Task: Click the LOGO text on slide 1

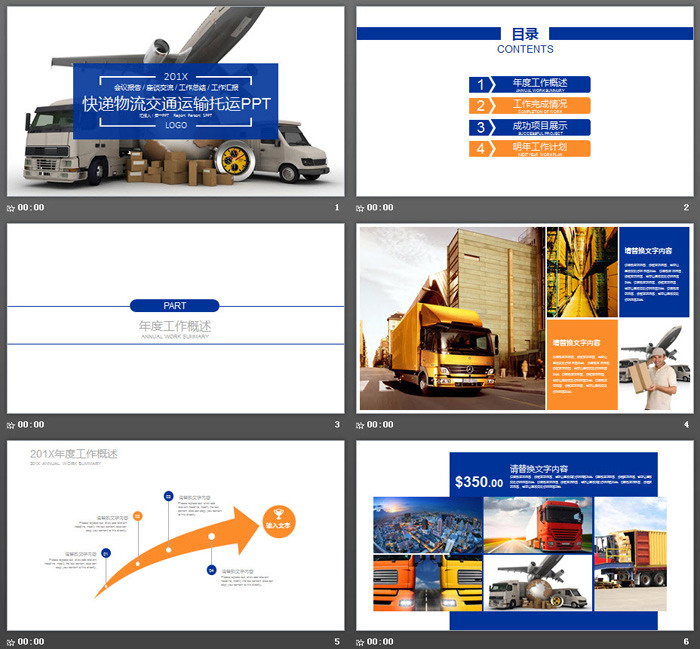Action: pos(176,125)
